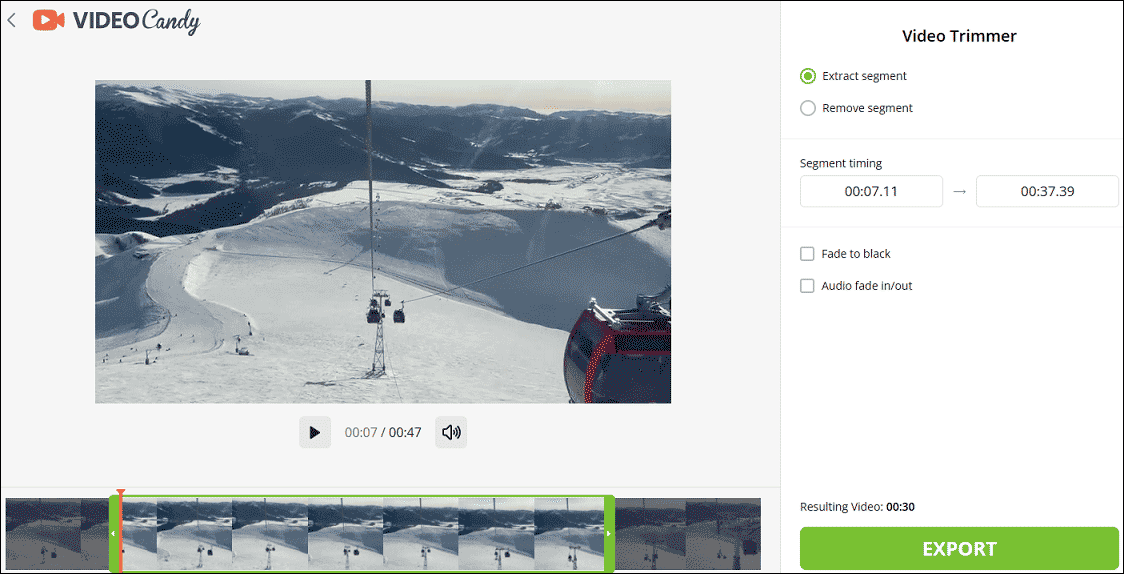The height and width of the screenshot is (574, 1124).
Task: Click the Video Trimmer heading
Action: (x=959, y=37)
